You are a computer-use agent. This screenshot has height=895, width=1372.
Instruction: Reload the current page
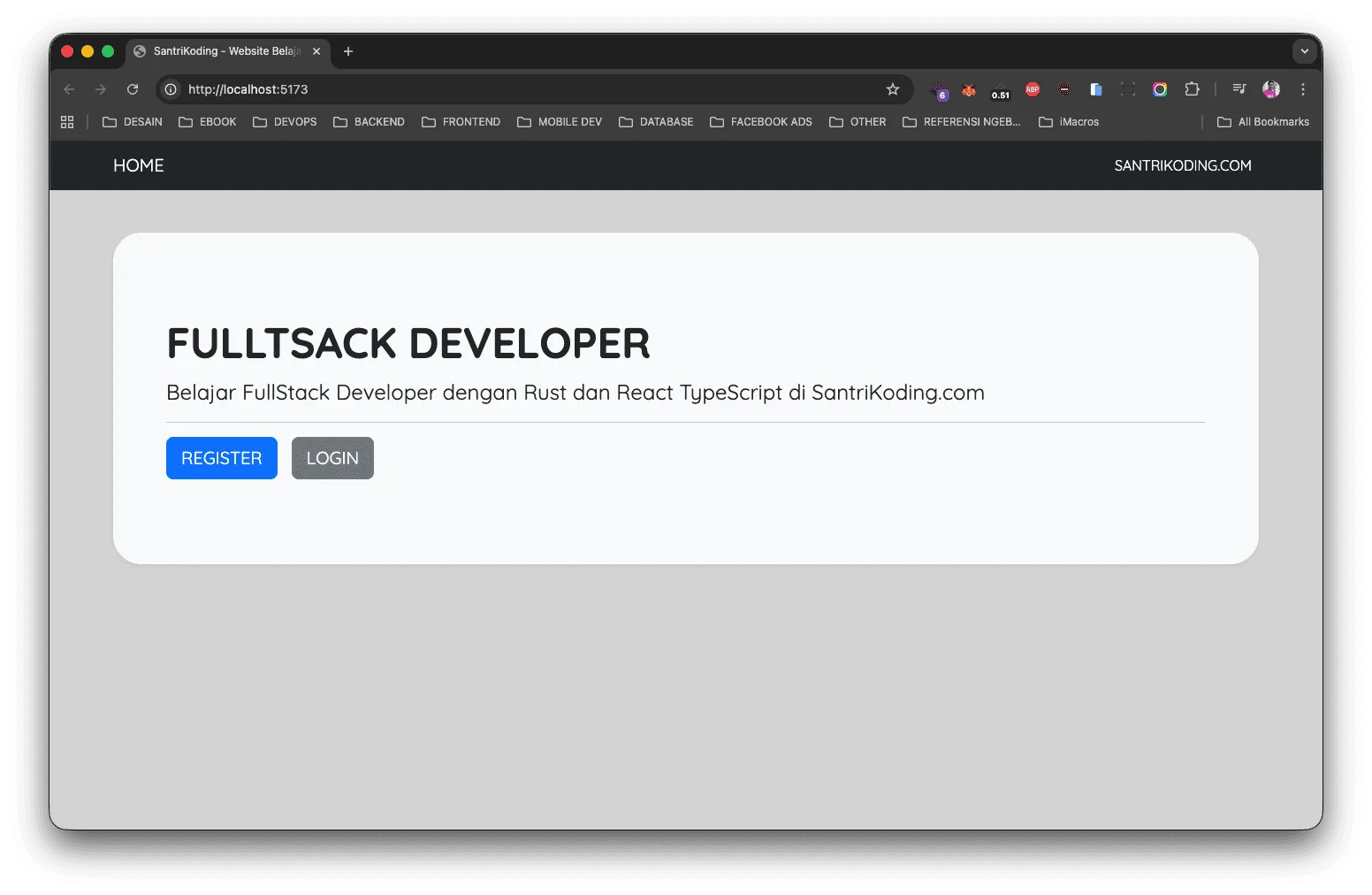pos(133,89)
